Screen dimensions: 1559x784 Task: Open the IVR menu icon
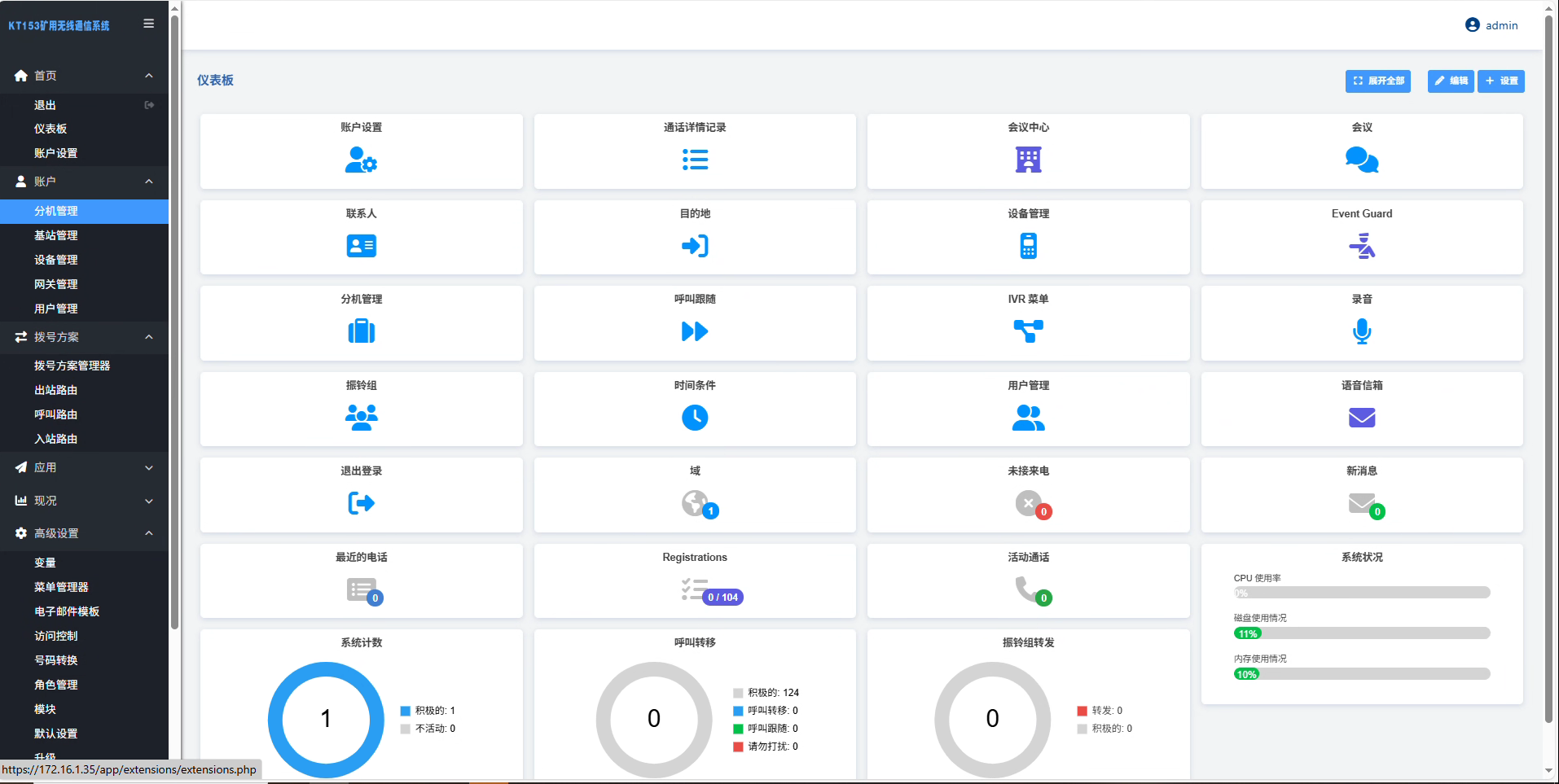click(1028, 331)
